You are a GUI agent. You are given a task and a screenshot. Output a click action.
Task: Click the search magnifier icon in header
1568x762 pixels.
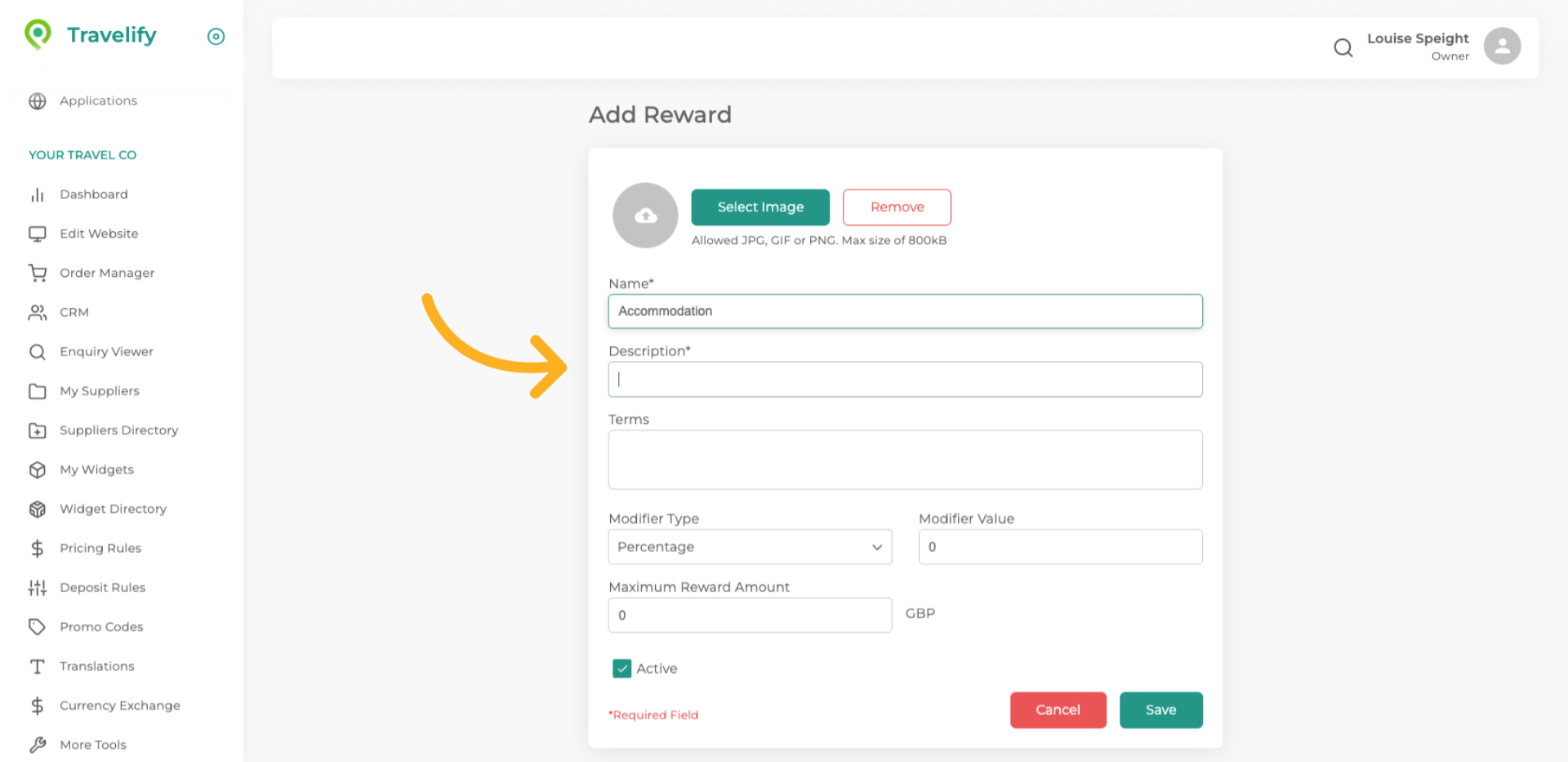1343,48
